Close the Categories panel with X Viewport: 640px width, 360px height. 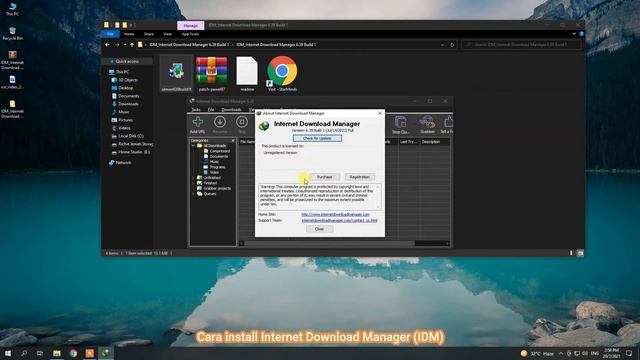pyautogui.click(x=233, y=140)
